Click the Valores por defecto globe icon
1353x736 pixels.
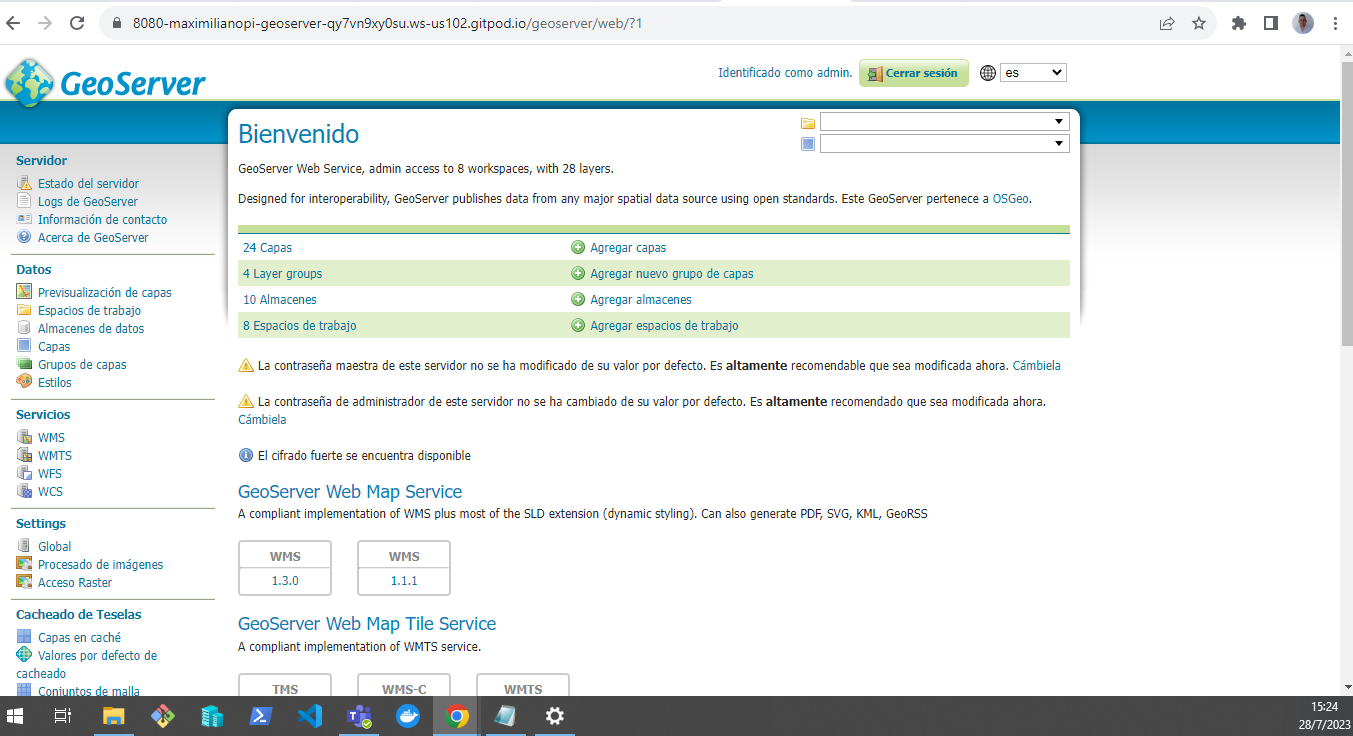point(24,655)
